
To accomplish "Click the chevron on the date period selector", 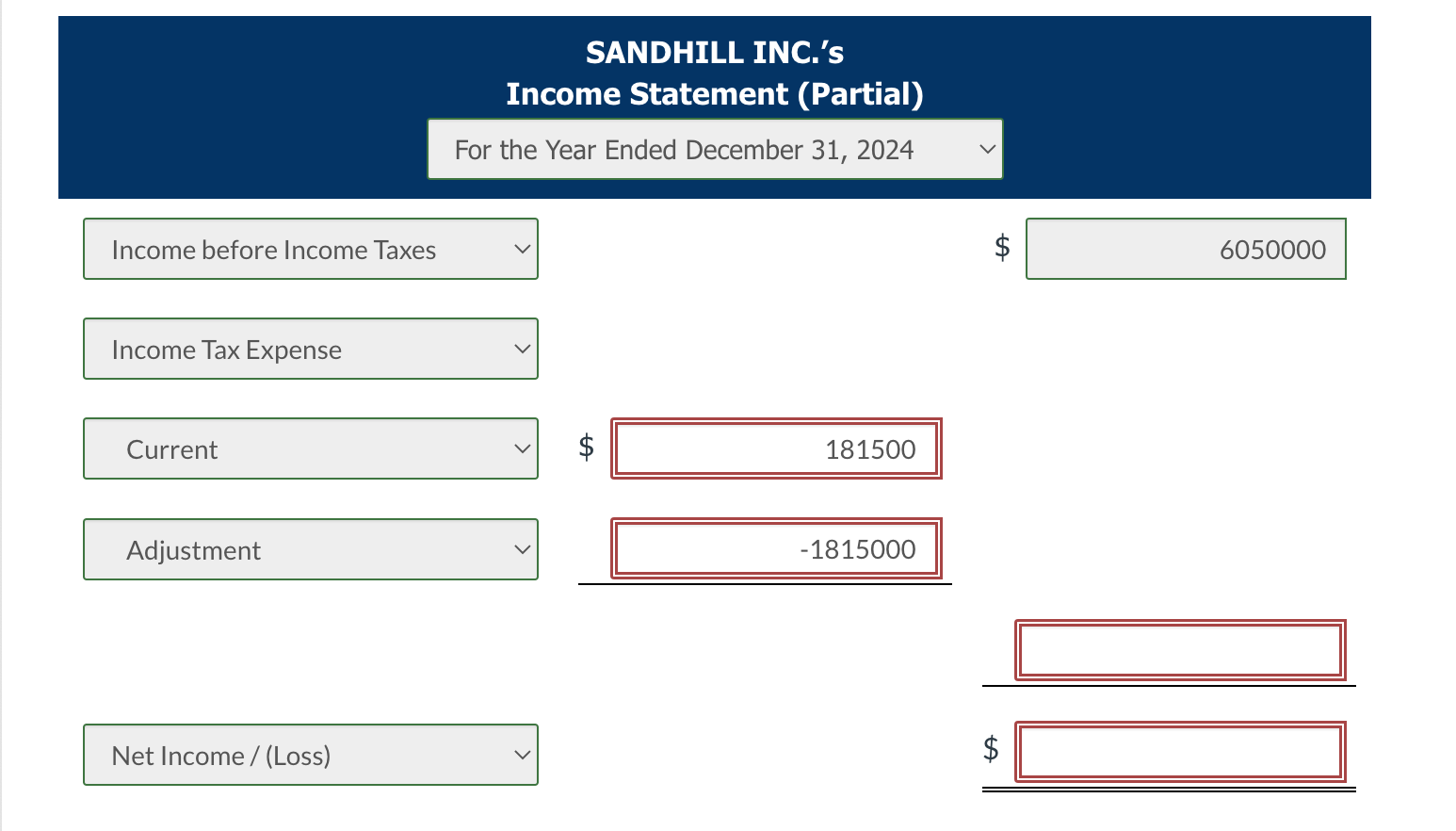I will click(985, 149).
